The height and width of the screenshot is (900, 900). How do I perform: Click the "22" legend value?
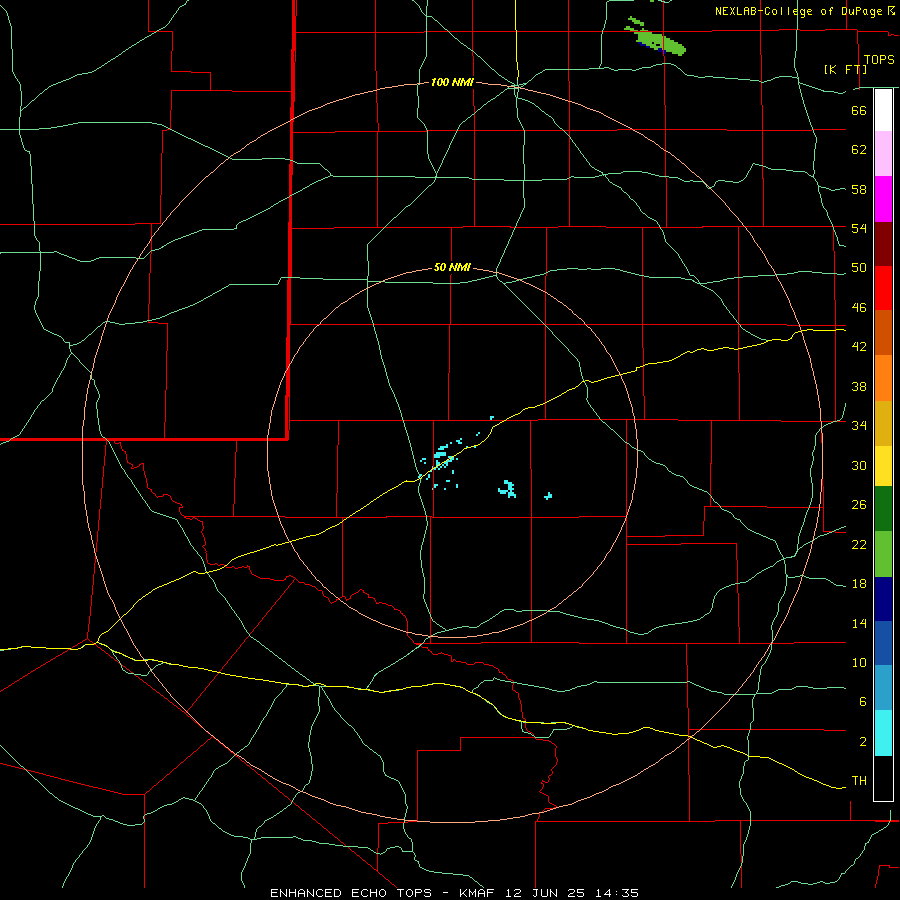point(859,544)
